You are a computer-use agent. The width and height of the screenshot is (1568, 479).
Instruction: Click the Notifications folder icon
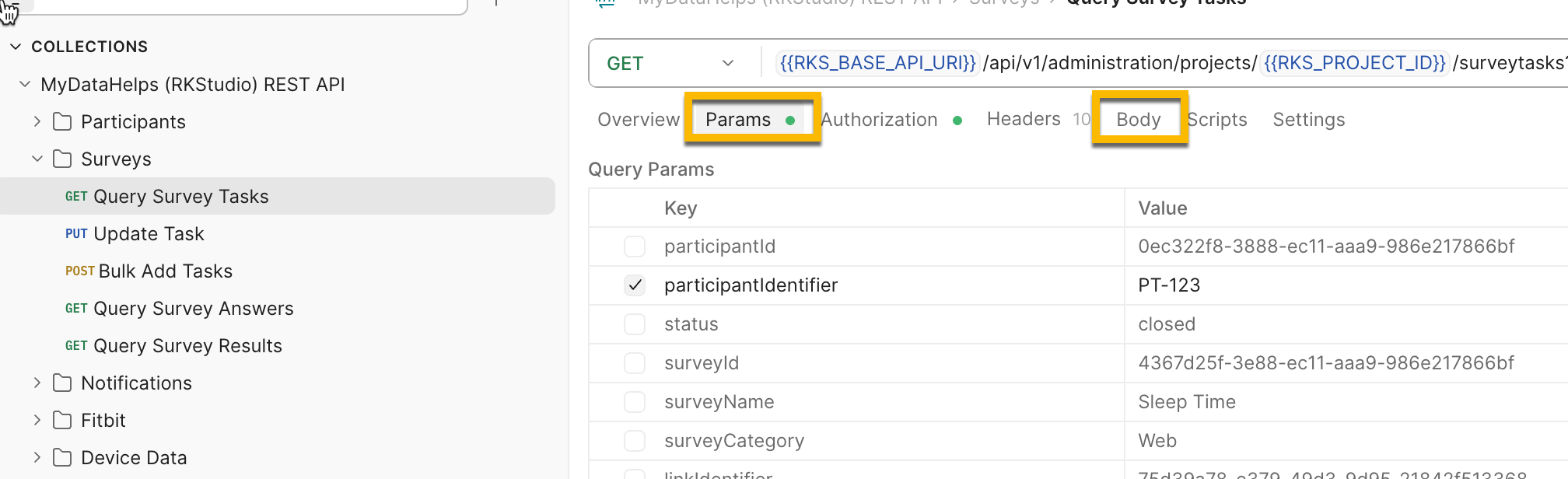(x=62, y=383)
